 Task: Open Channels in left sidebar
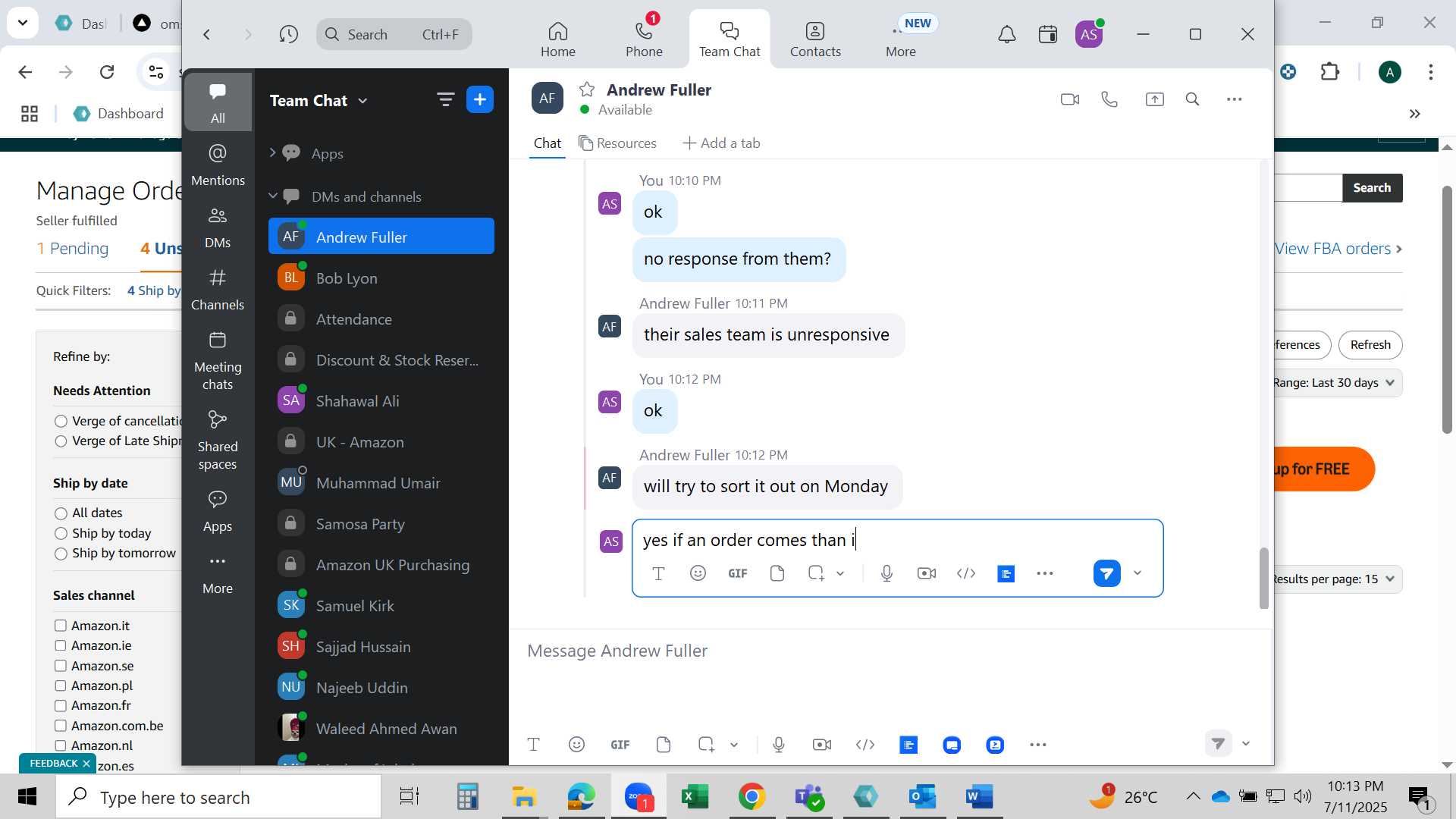(x=218, y=289)
